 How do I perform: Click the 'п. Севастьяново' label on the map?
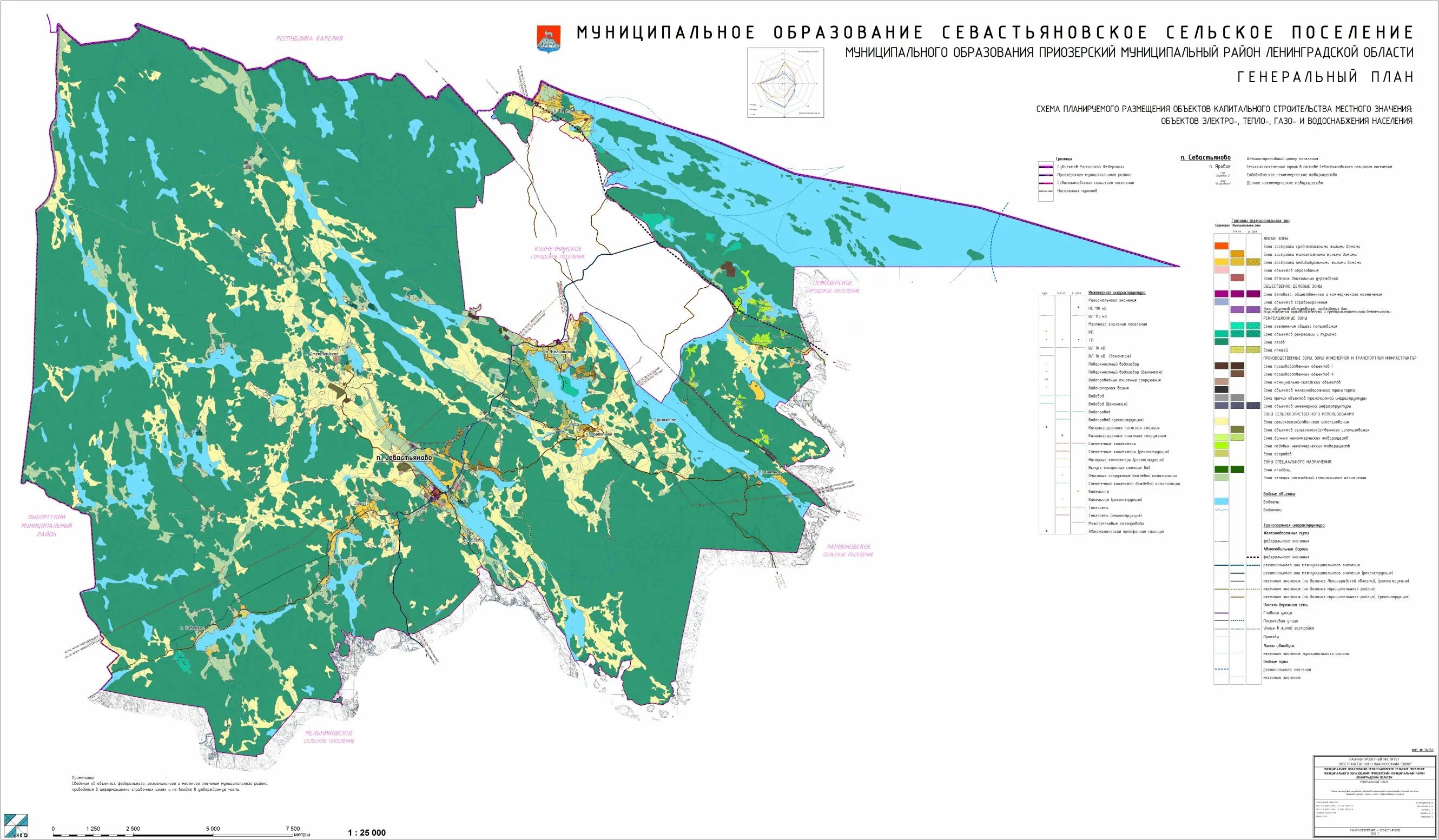404,458
